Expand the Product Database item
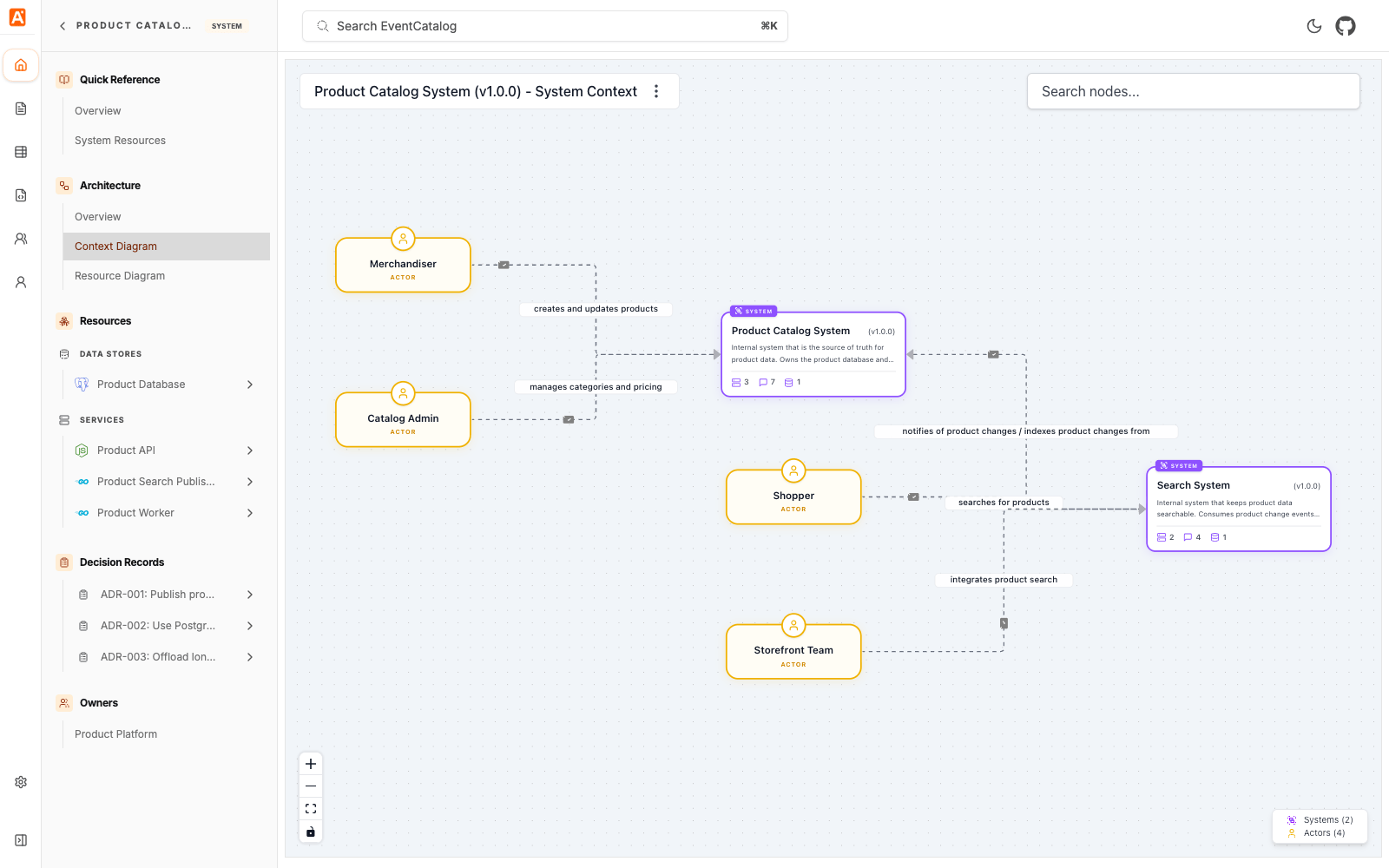This screenshot has height=868, width=1389. pos(250,385)
